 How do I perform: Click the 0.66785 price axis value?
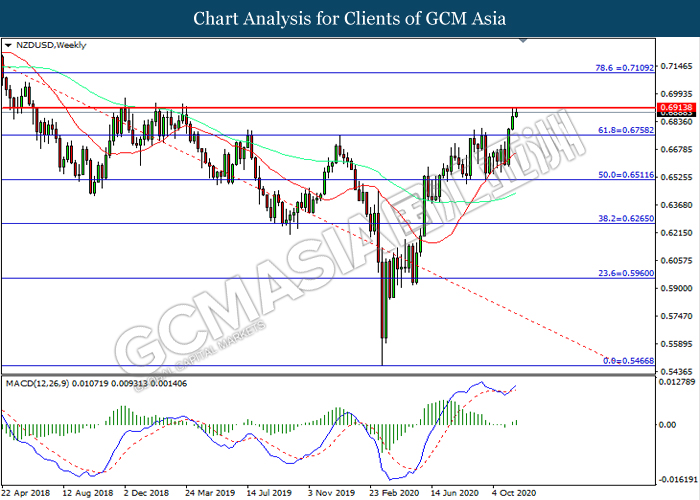tap(677, 149)
